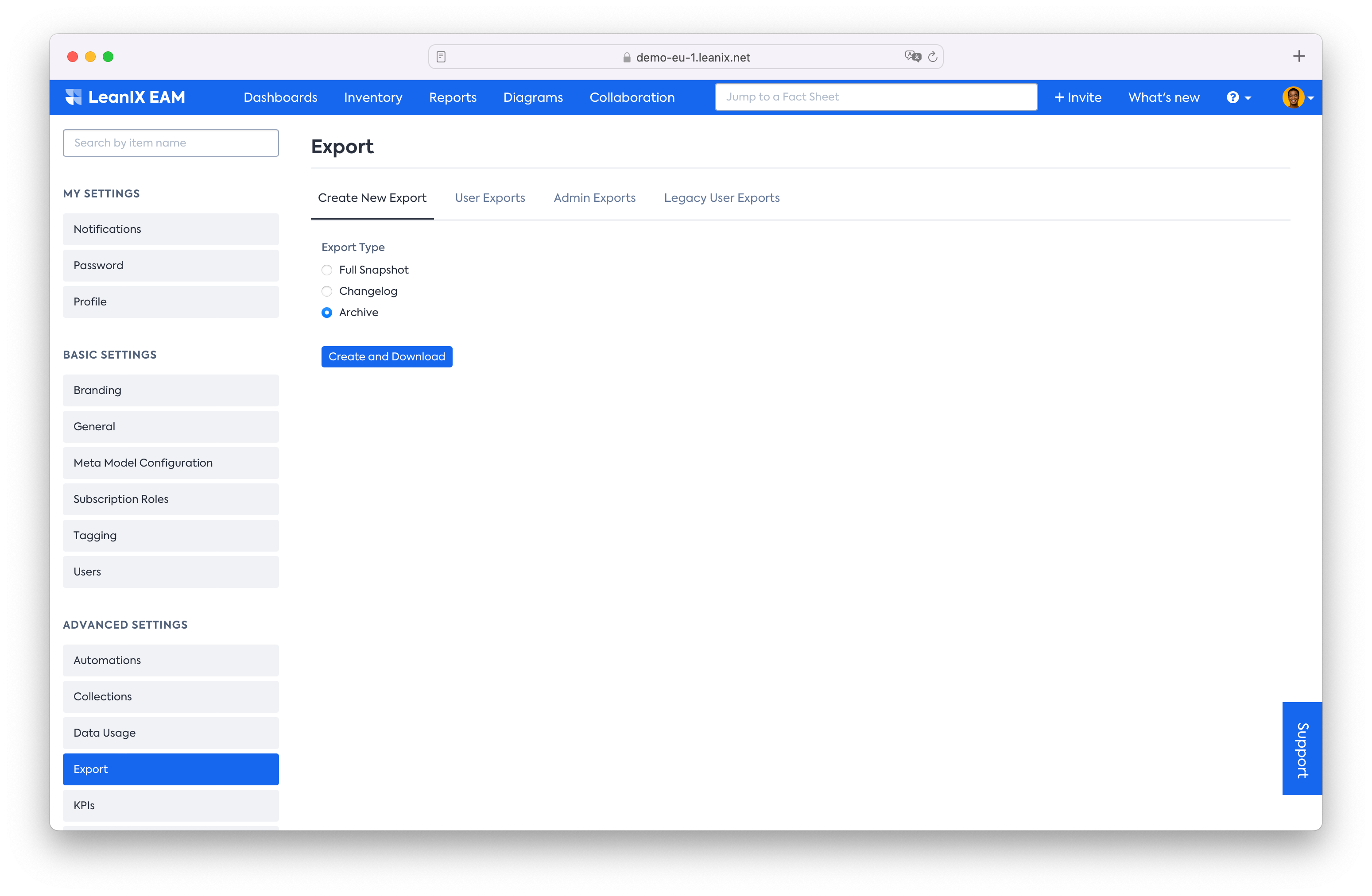Click the translate page icon
The height and width of the screenshot is (896, 1372).
[913, 57]
